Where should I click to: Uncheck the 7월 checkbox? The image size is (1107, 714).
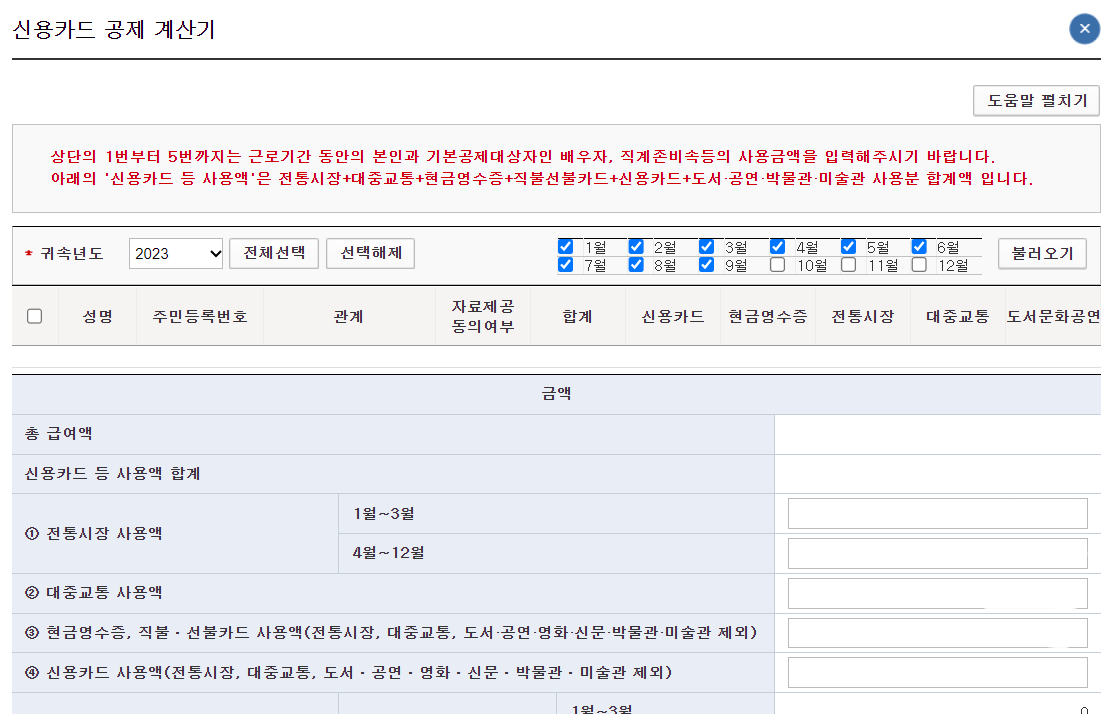[566, 264]
